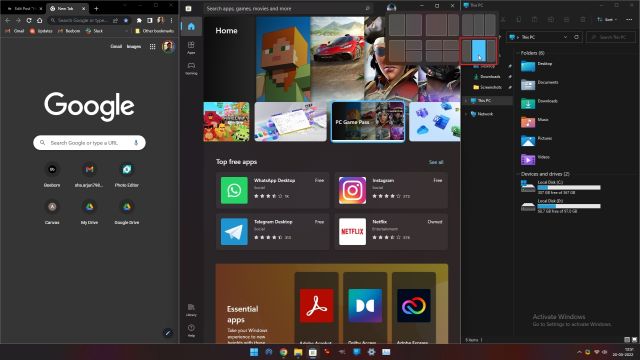Image resolution: width=640 pixels, height=360 pixels.
Task: Open Chrome from the taskbar
Action: 283,352
